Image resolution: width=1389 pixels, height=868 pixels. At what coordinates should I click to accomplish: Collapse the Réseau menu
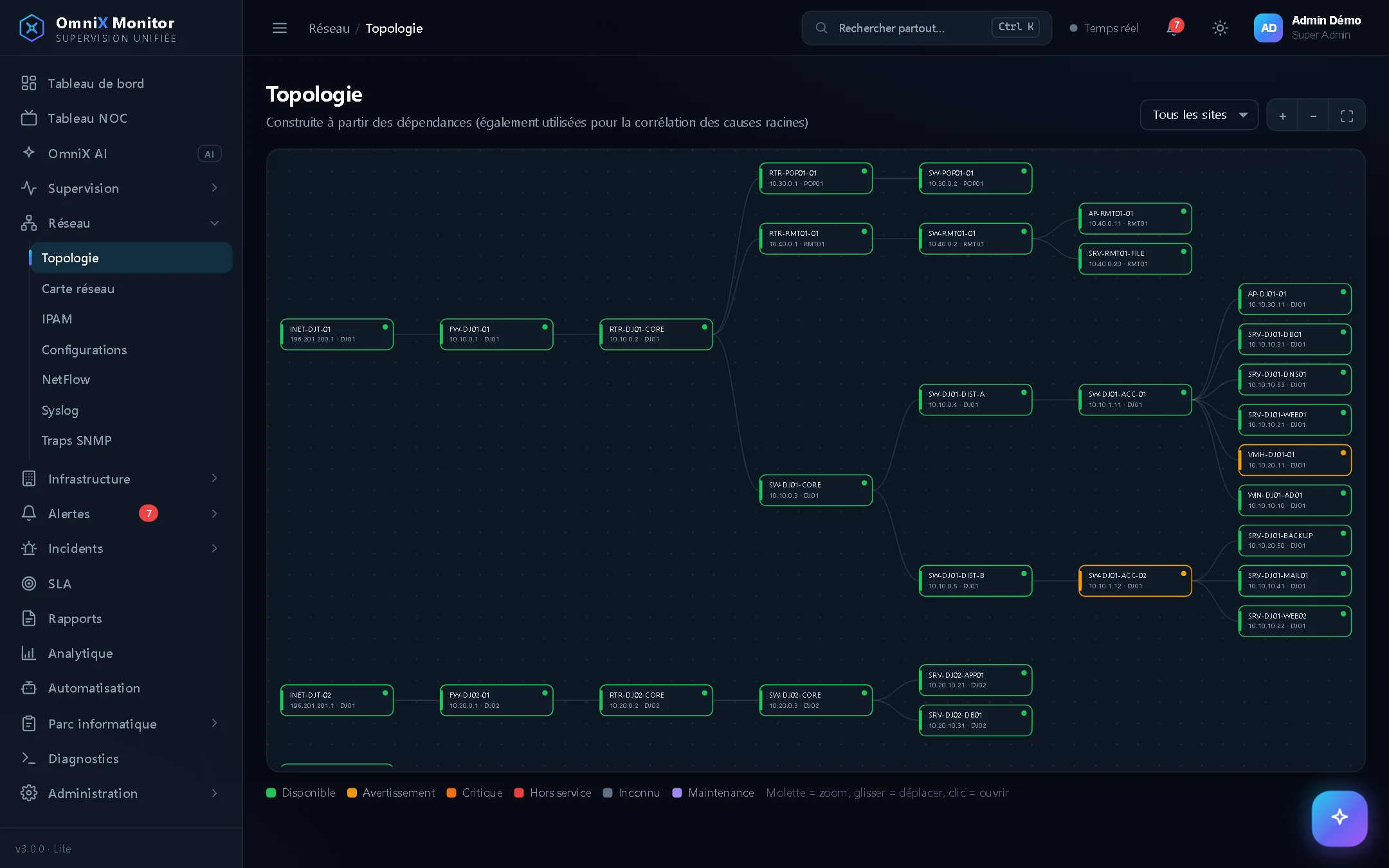pos(121,223)
